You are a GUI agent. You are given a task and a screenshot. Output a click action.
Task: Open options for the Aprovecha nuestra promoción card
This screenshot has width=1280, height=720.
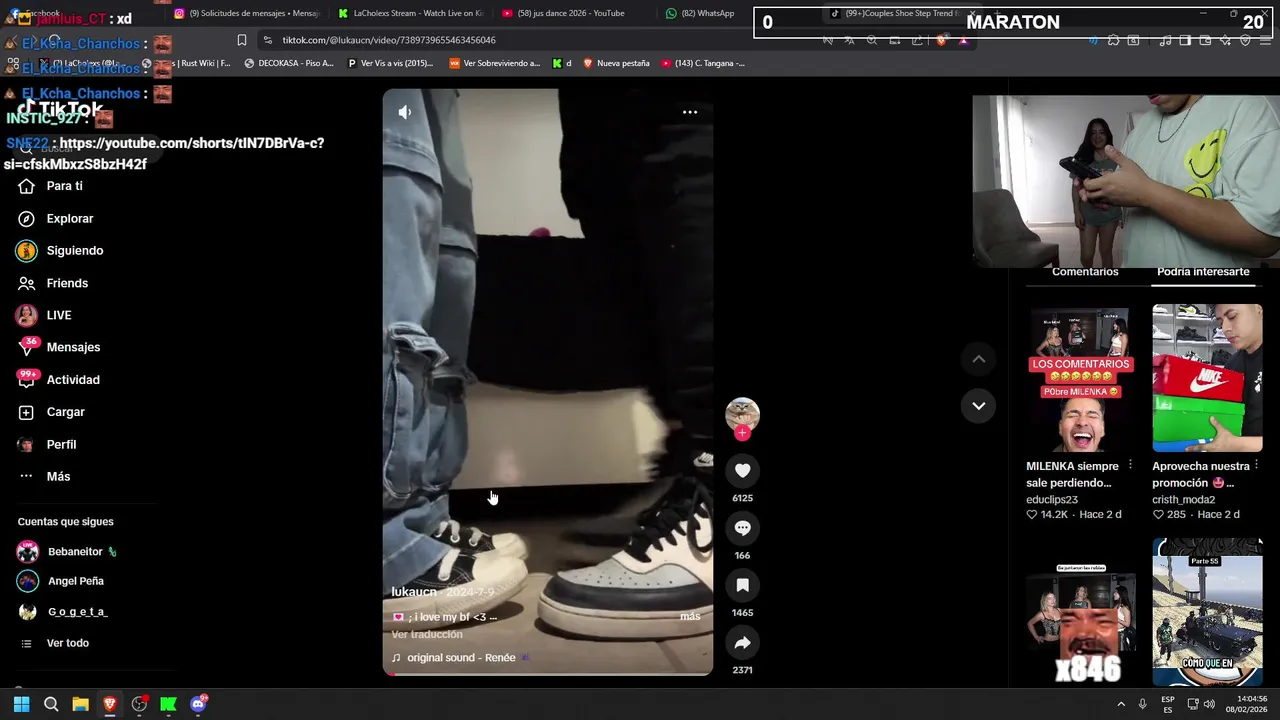(1257, 465)
